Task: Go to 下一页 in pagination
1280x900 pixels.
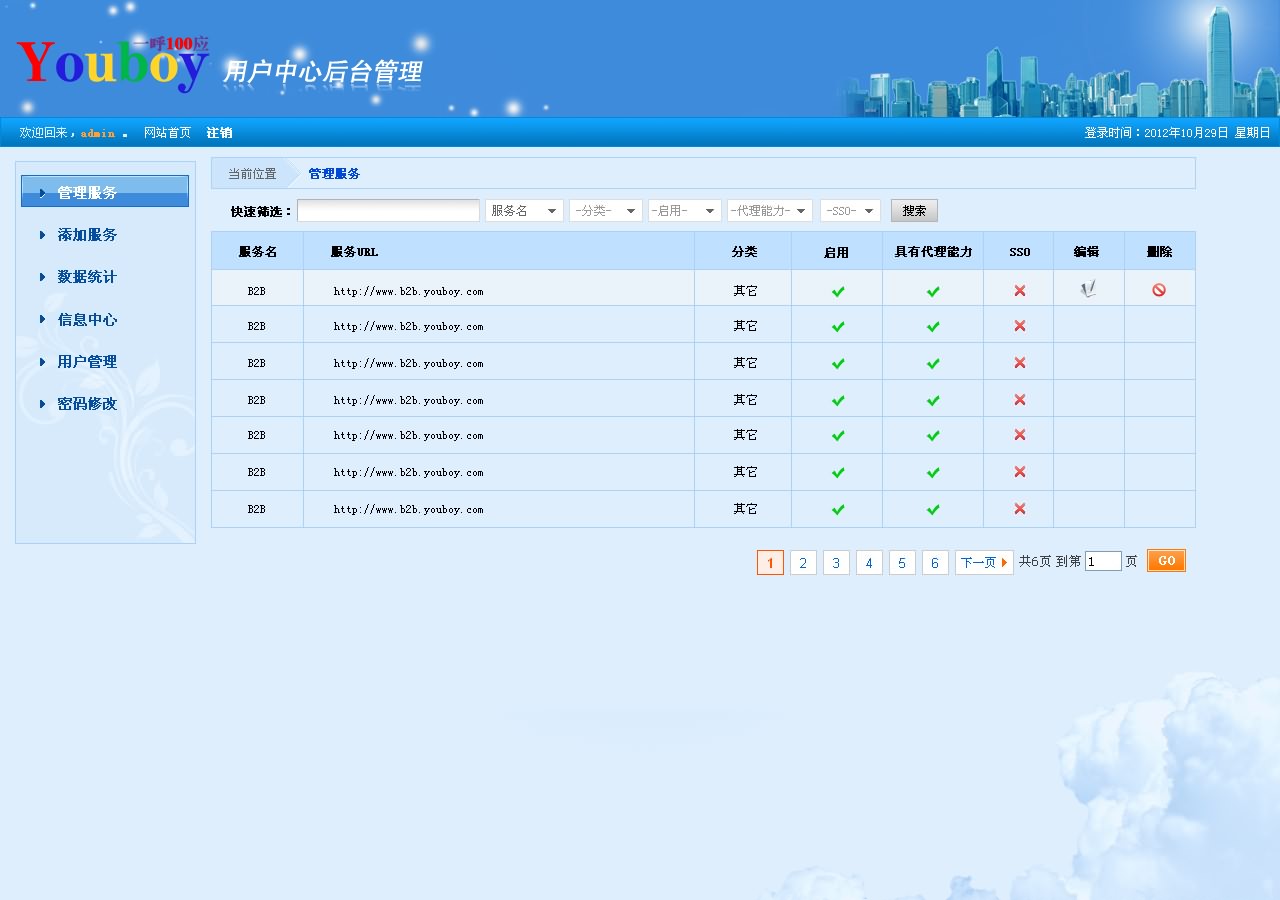Action: 984,563
